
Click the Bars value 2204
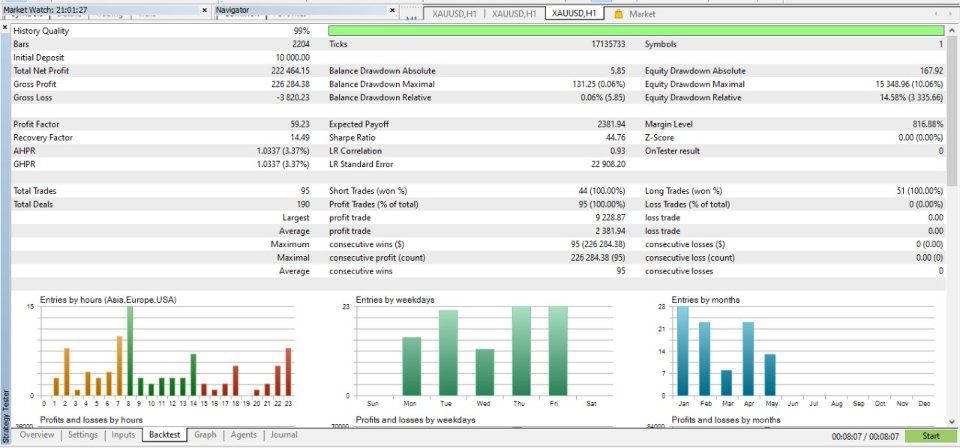(301, 44)
